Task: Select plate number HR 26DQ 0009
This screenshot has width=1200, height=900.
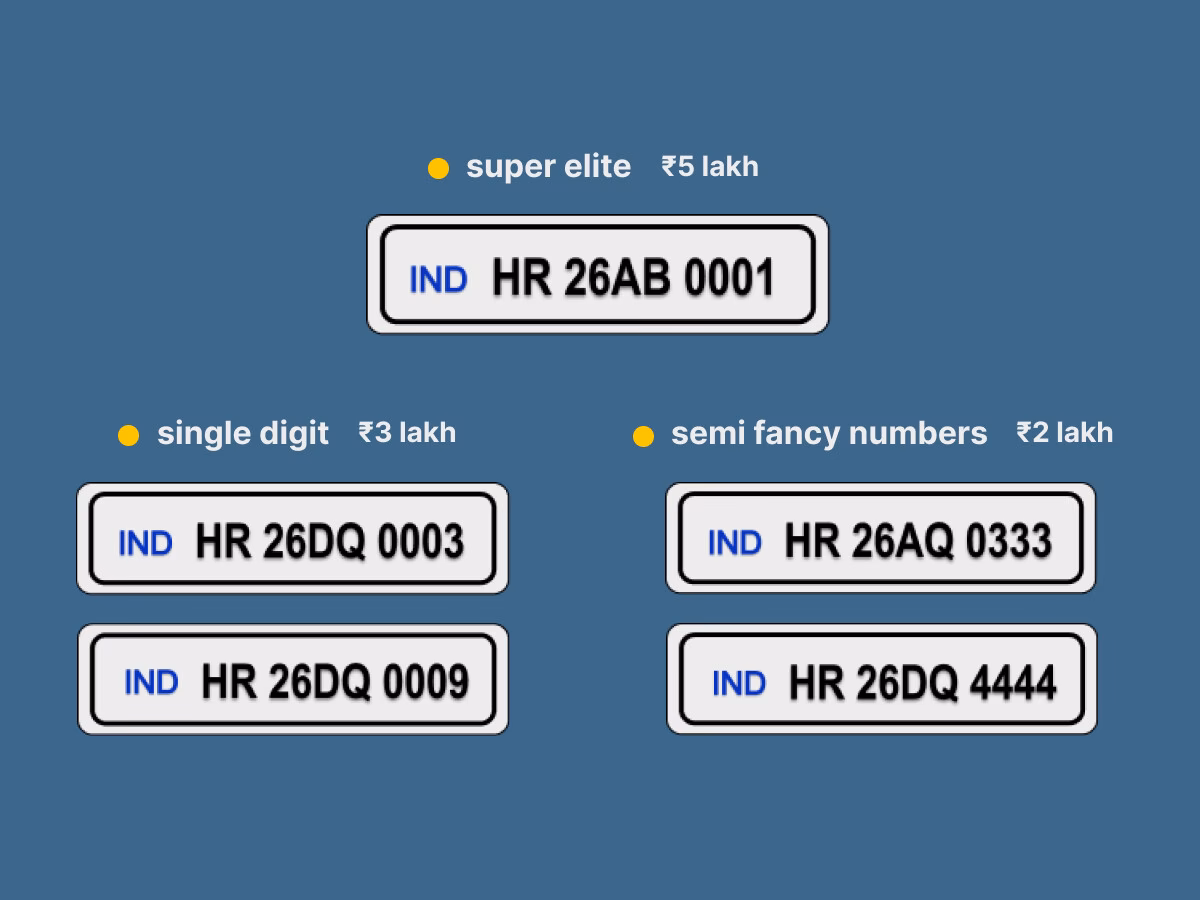Action: [333, 680]
